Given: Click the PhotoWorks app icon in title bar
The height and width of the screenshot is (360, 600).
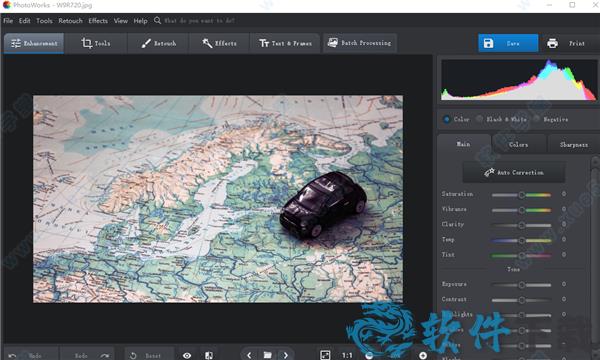Looking at the screenshot, I should pyautogui.click(x=7, y=5).
